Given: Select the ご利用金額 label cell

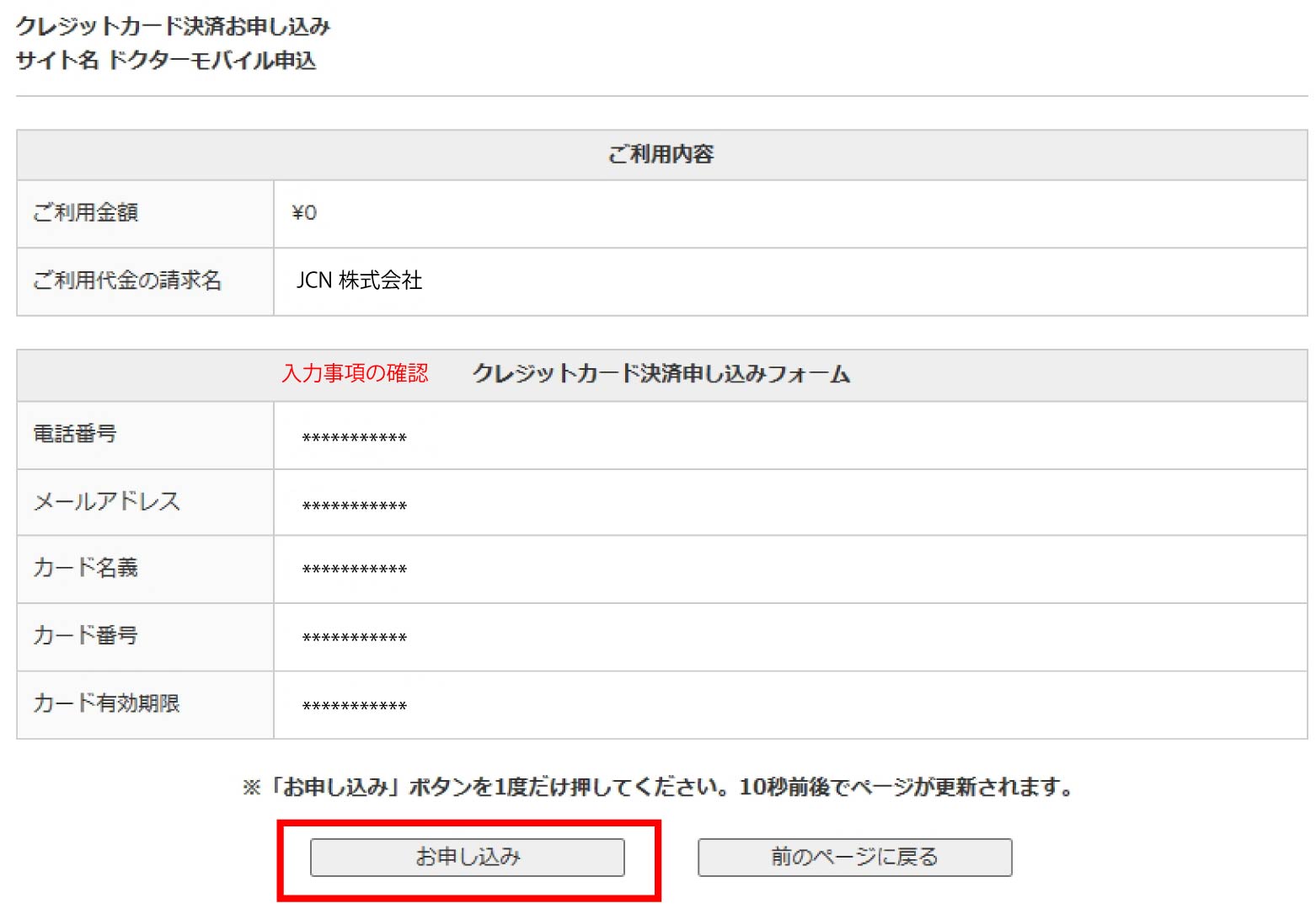Looking at the screenshot, I should coord(145,213).
